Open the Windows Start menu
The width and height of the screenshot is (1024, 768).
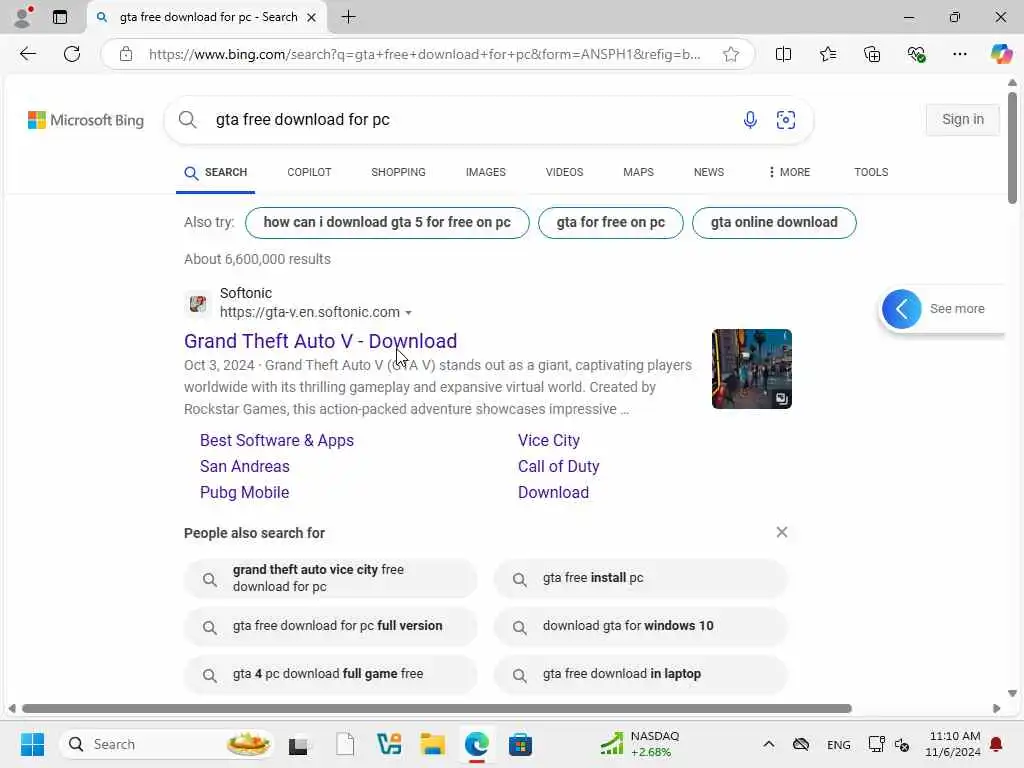coord(32,744)
